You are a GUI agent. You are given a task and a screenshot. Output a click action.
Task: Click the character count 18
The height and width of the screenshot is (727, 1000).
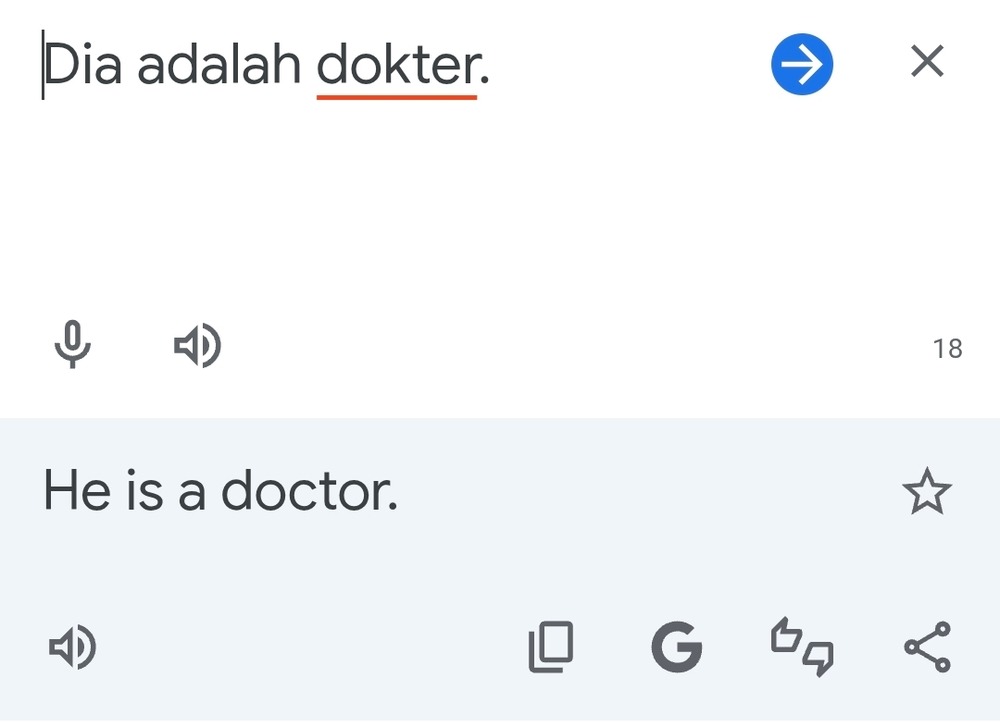[947, 348]
